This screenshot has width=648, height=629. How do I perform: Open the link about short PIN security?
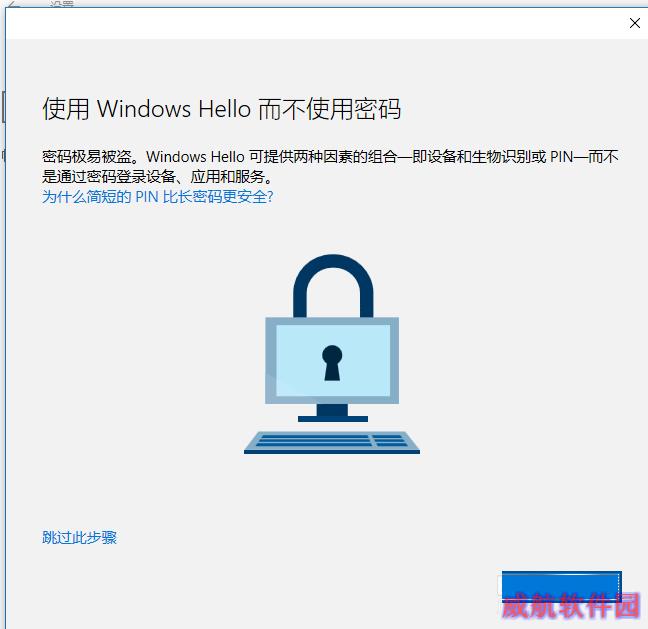pos(157,197)
